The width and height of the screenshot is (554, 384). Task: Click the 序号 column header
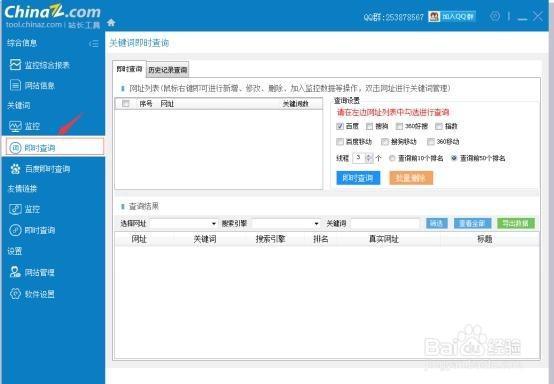pyautogui.click(x=146, y=104)
